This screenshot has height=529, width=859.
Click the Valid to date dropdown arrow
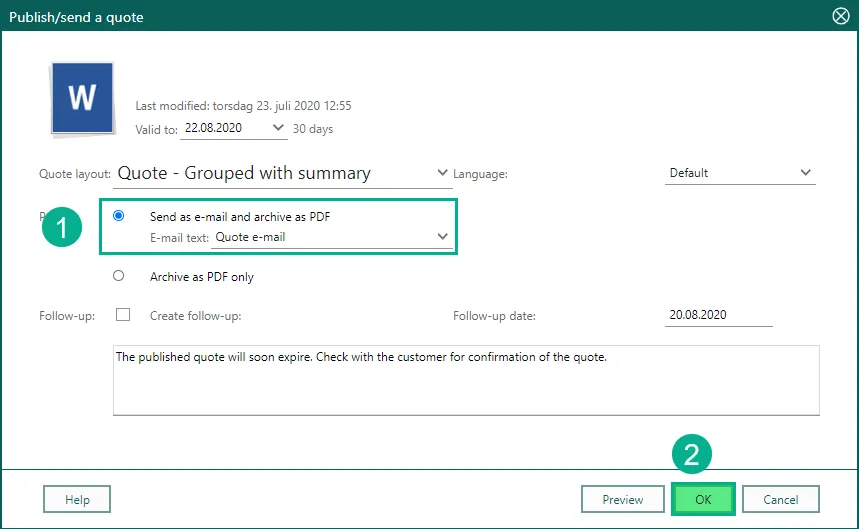point(278,128)
